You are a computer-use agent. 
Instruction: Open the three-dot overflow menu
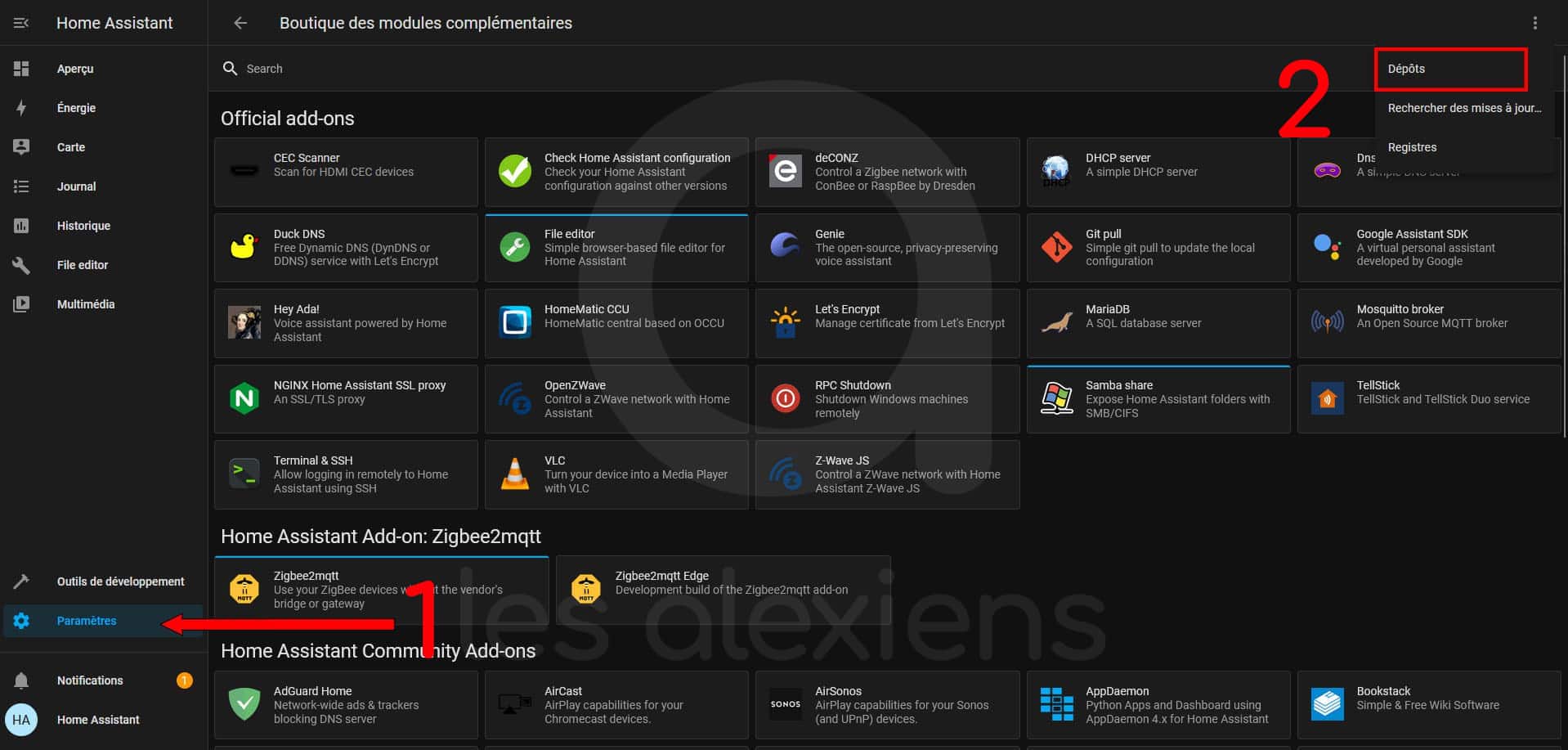(1534, 23)
